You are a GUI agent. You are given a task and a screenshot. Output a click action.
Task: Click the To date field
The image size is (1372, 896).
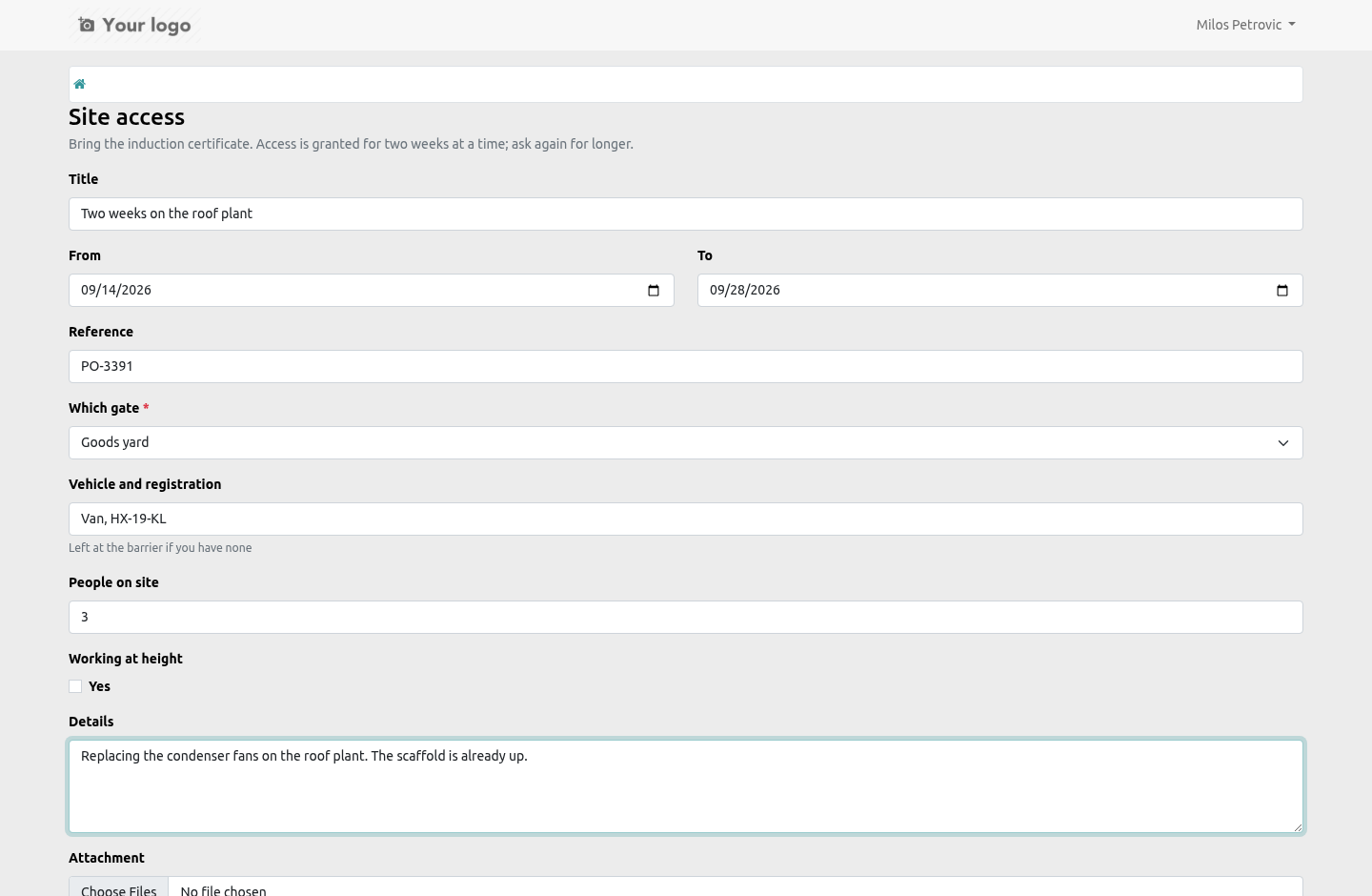click(x=1000, y=291)
